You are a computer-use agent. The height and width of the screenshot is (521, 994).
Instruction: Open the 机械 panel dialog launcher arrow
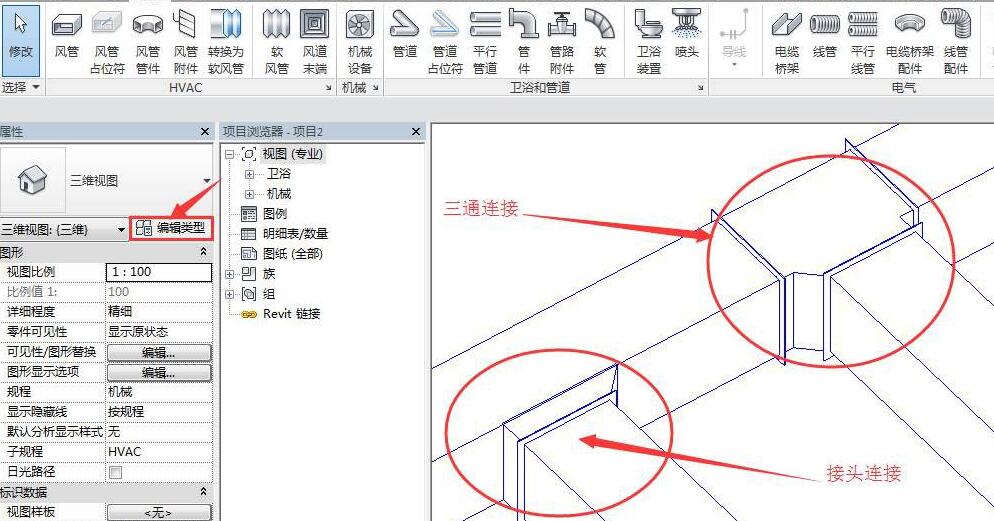click(x=376, y=88)
